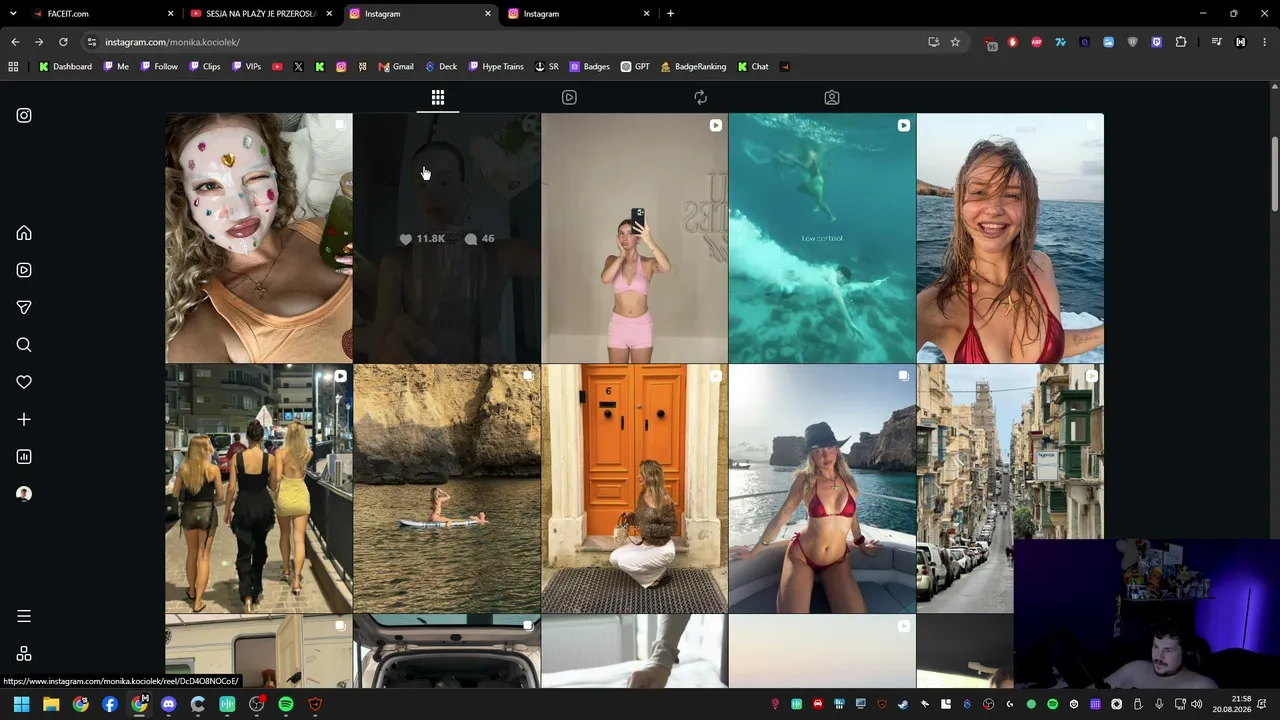Open the SESJA NA PLAŻY YouTube tab
The image size is (1280, 720).
tap(260, 14)
